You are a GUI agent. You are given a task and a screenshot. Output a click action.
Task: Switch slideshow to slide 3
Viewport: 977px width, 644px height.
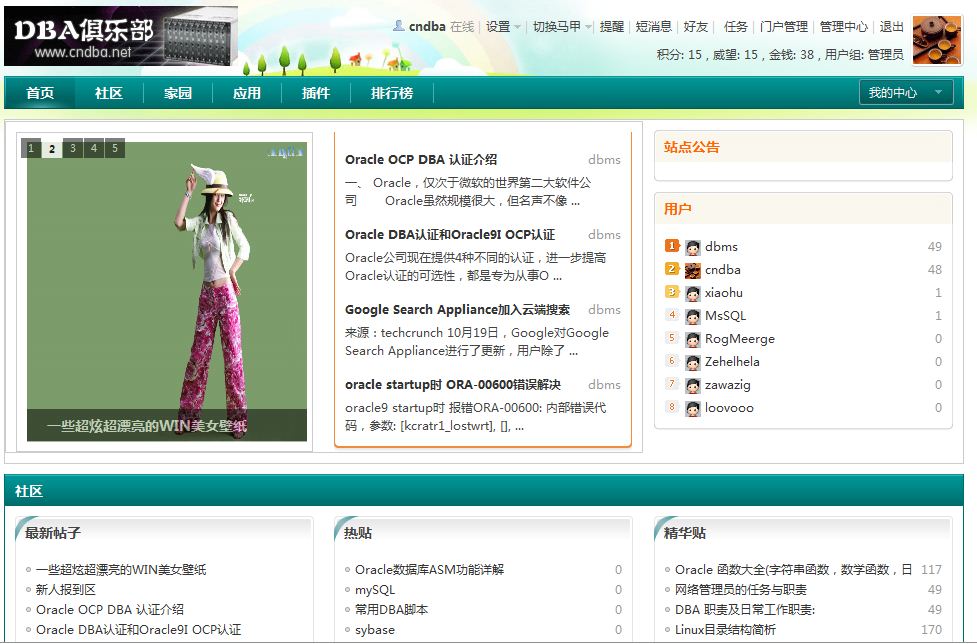tap(74, 149)
